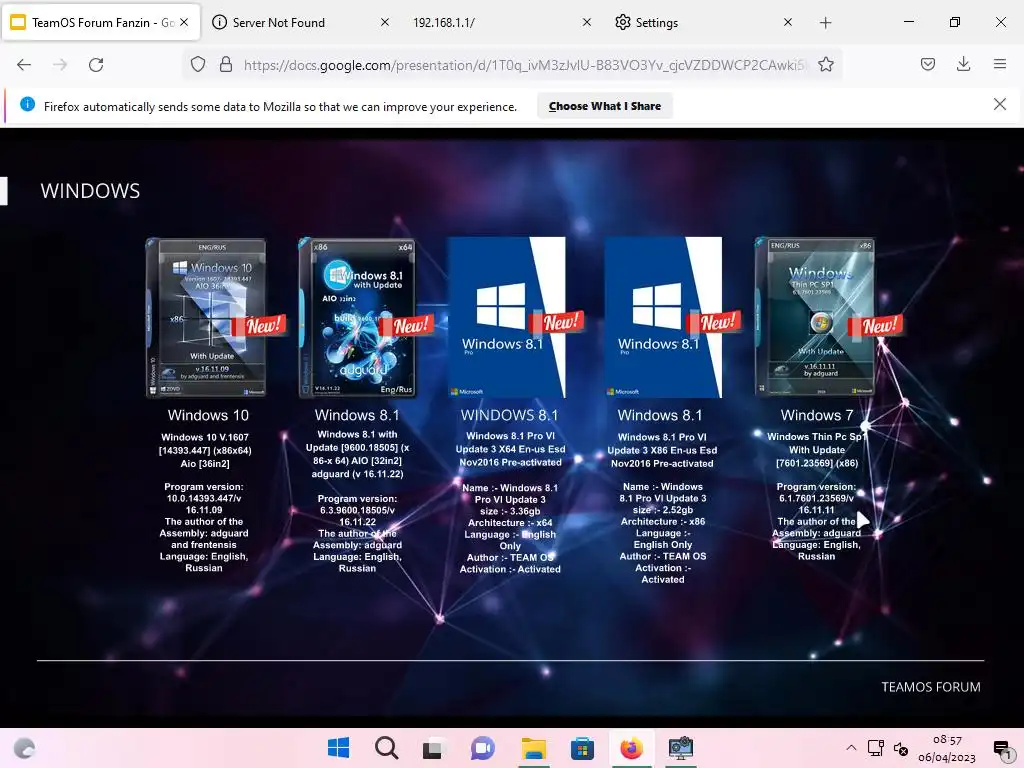1024x768 pixels.
Task: Switch to the Server Not Found tab
Action: tap(301, 22)
